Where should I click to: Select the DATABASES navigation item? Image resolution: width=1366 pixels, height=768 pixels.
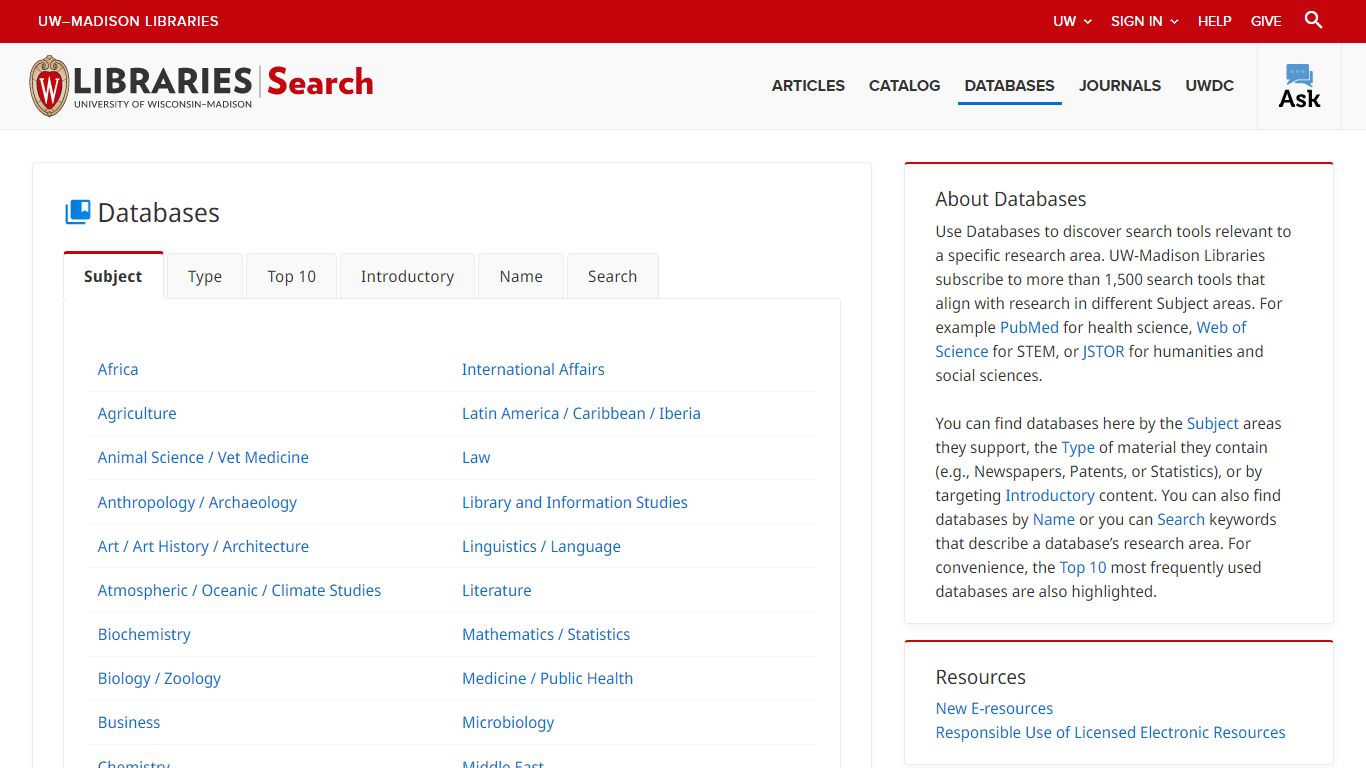[1009, 86]
